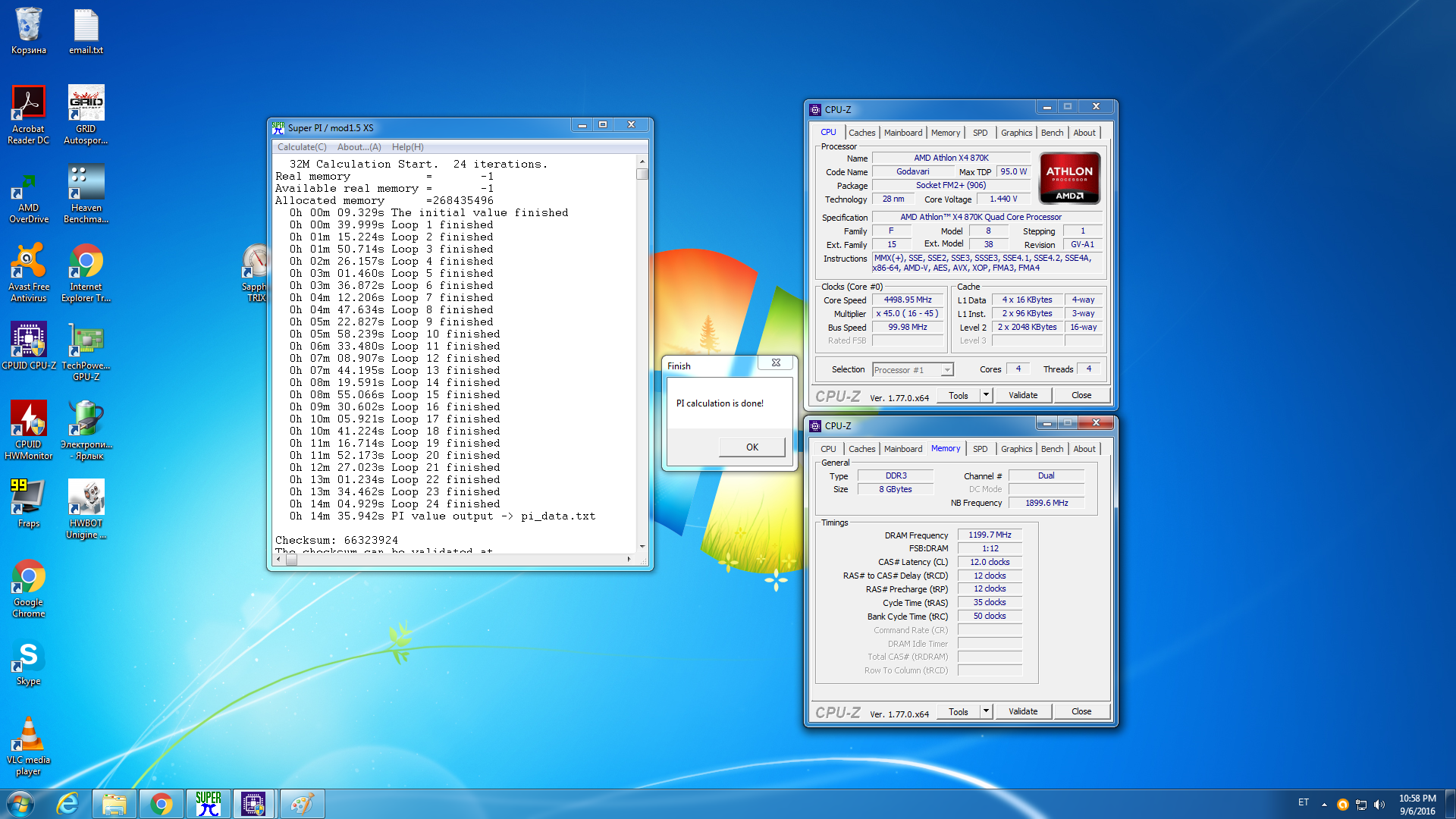Switch to Mainboard tab in upper CPU-Z

(x=903, y=133)
